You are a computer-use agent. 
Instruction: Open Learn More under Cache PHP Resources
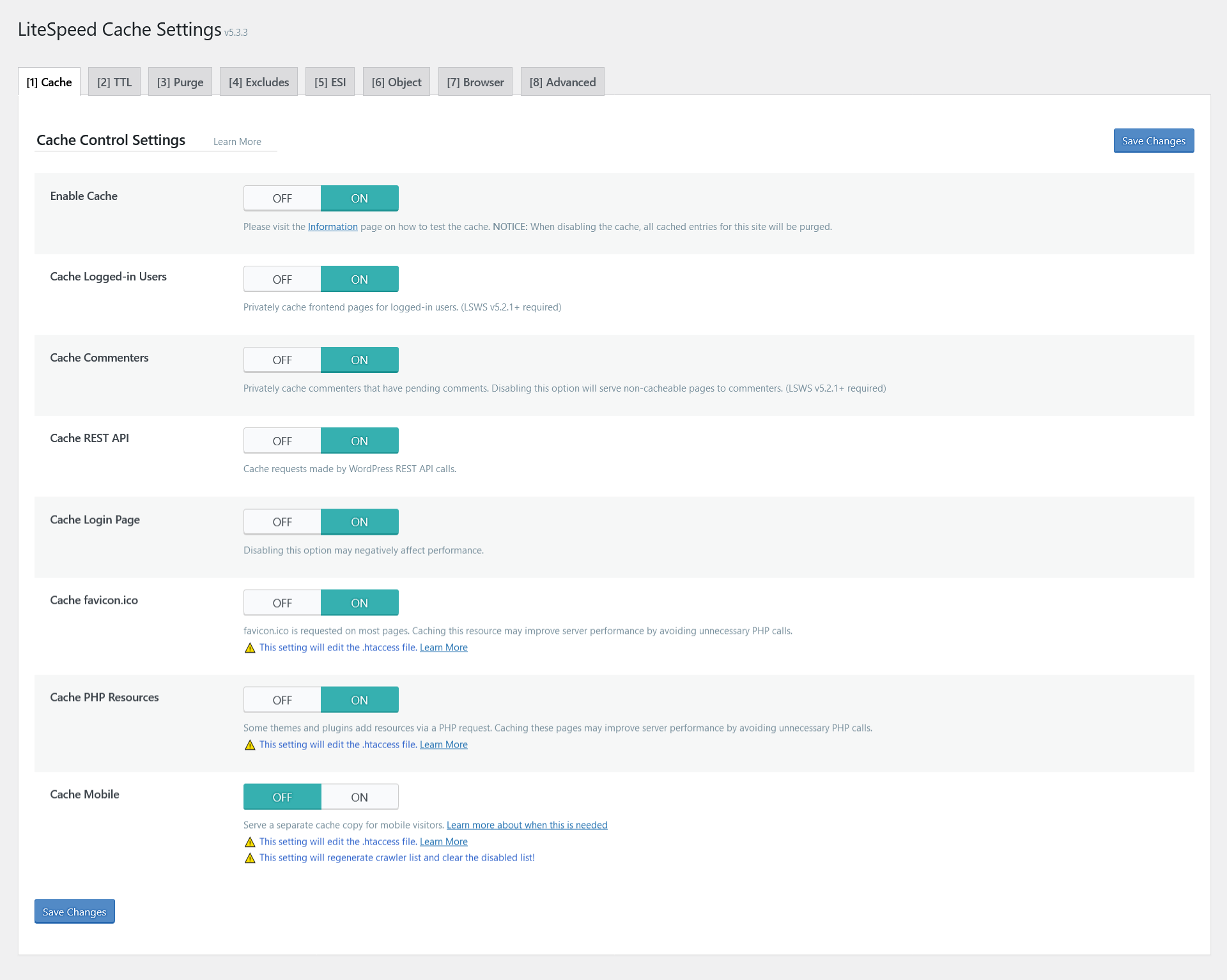[444, 745]
